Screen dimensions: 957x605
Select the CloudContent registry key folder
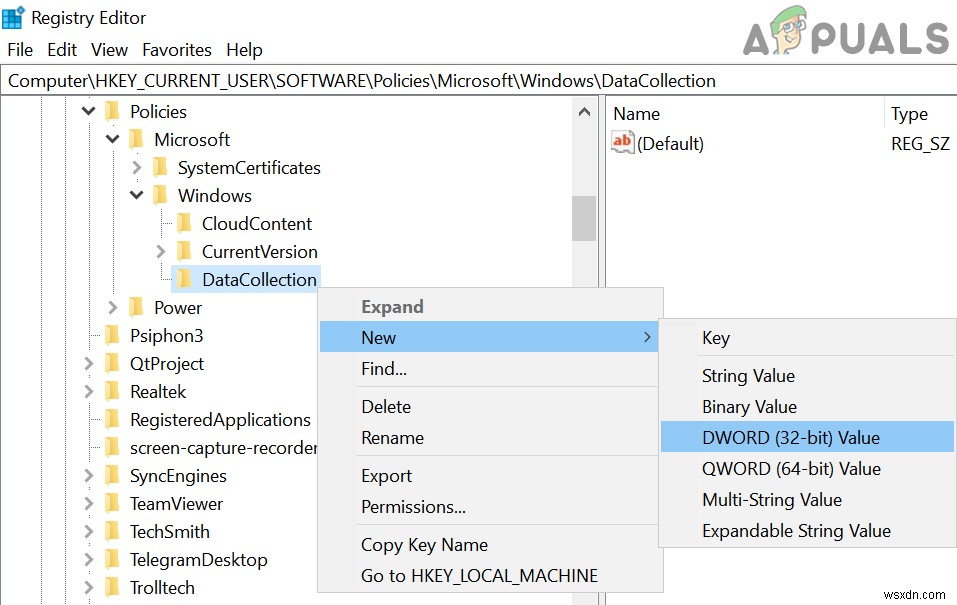pyautogui.click(x=254, y=223)
